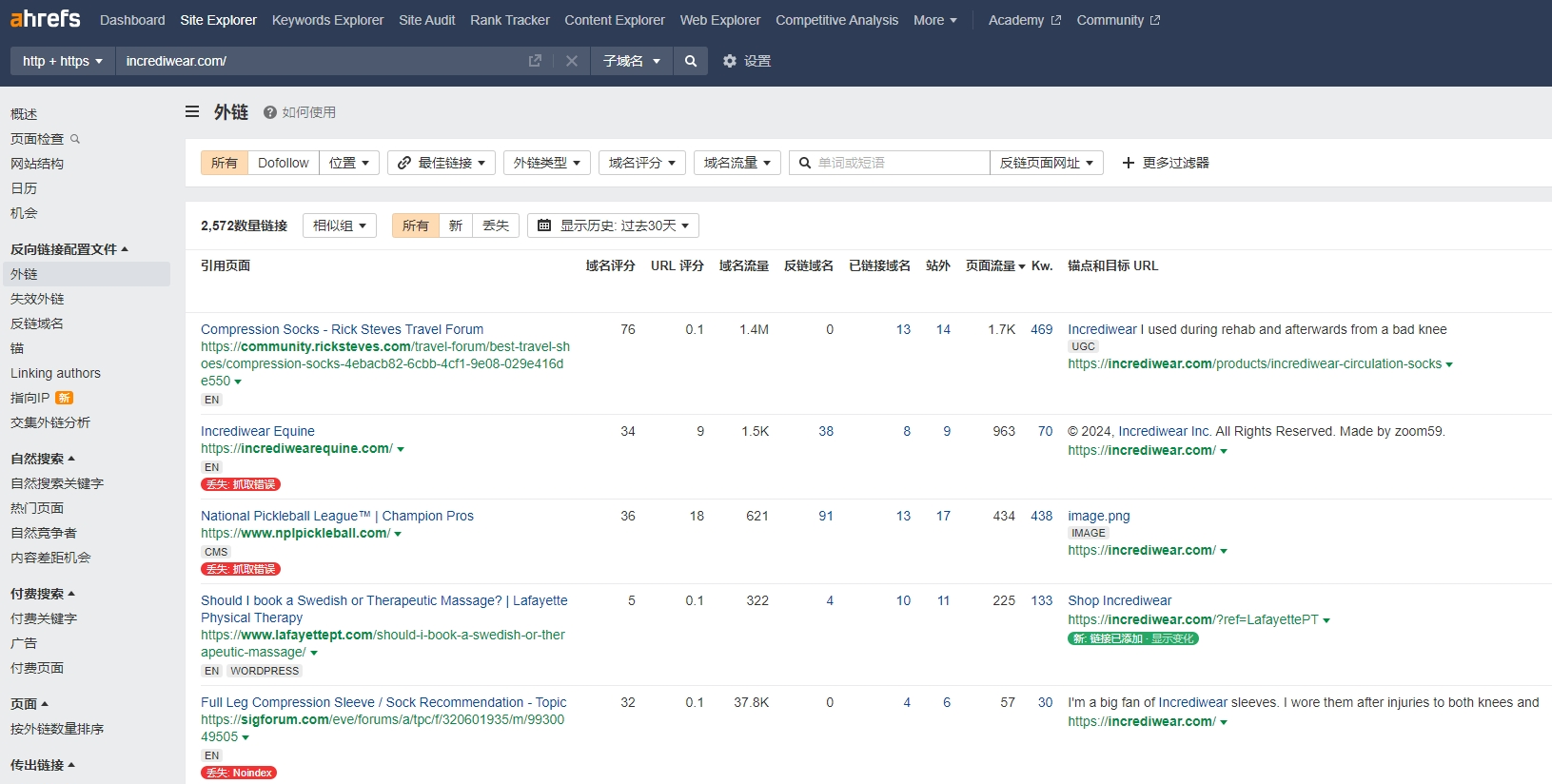
Task: Open the 域名评分 filter dropdown
Action: pyautogui.click(x=642, y=163)
